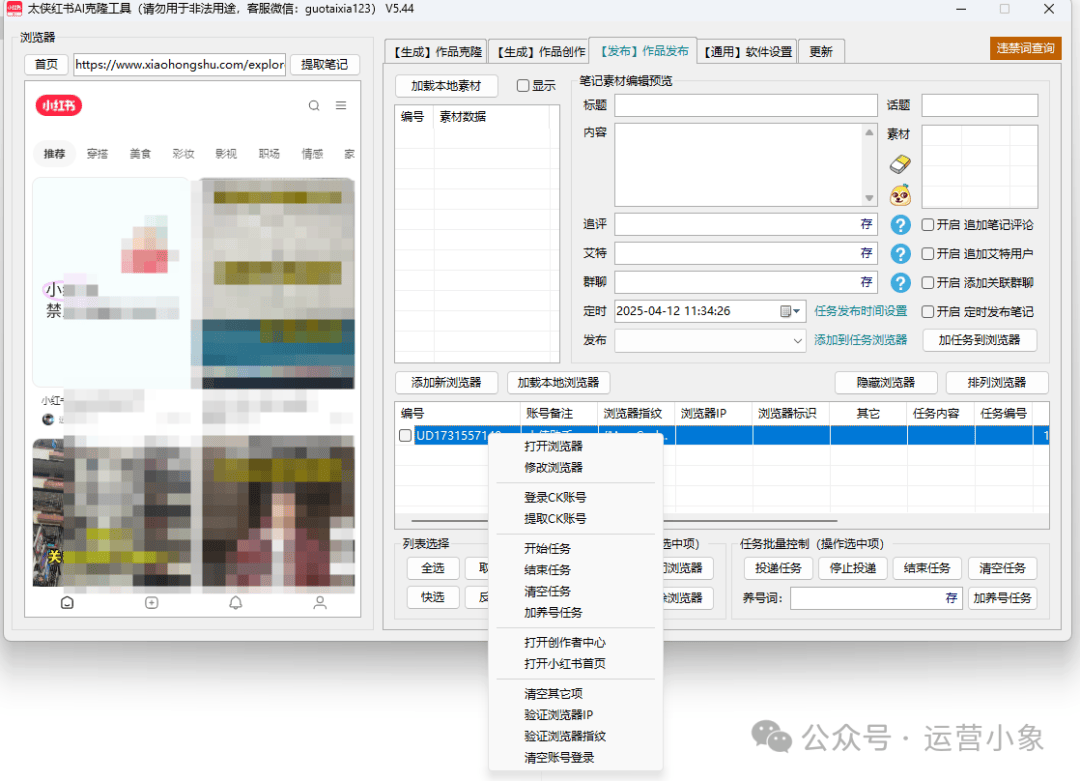Toggle the 显示 checkbox
Screen dimensions: 1080x781
523,85
